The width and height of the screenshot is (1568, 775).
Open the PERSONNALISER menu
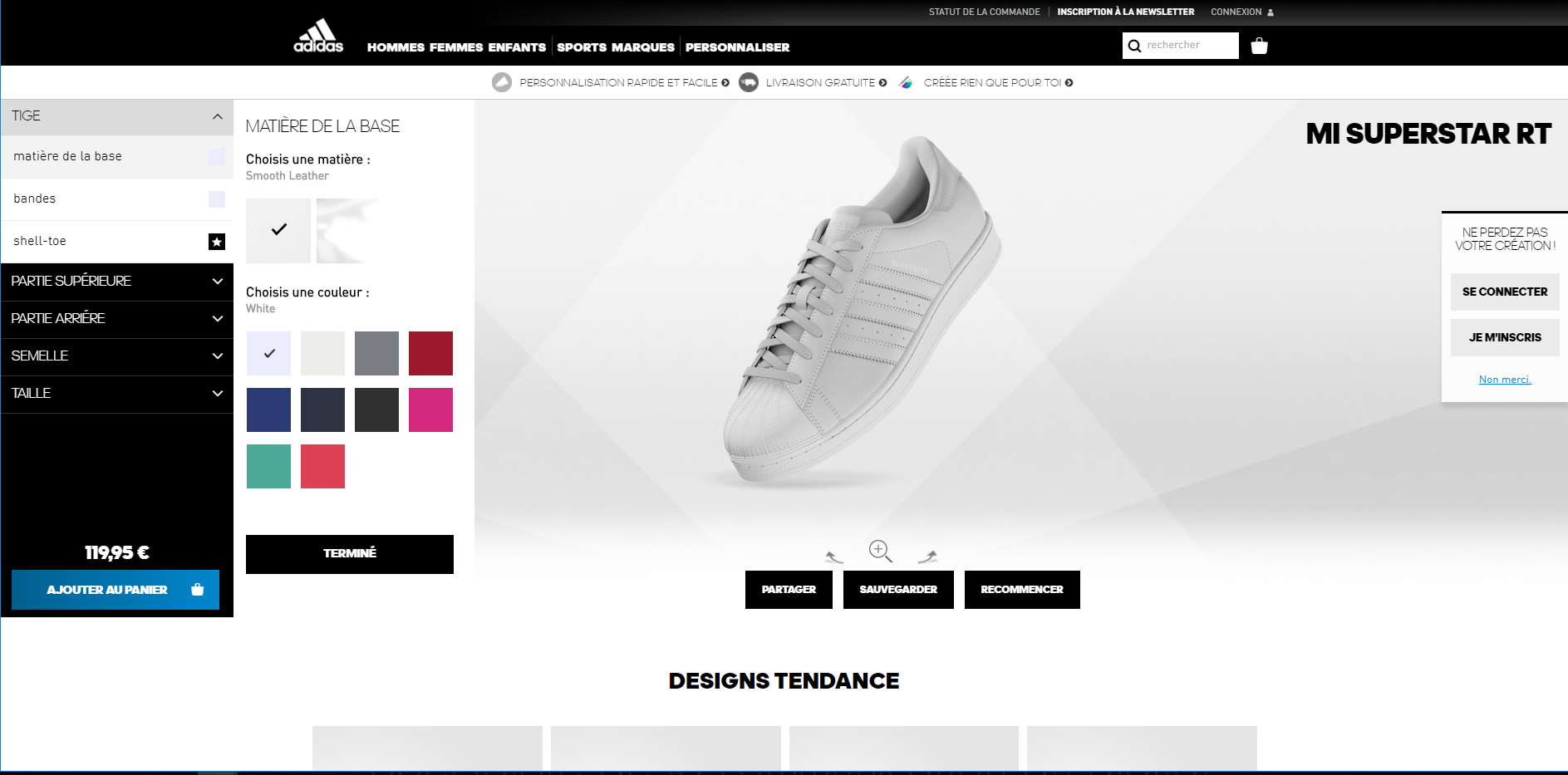coord(737,47)
